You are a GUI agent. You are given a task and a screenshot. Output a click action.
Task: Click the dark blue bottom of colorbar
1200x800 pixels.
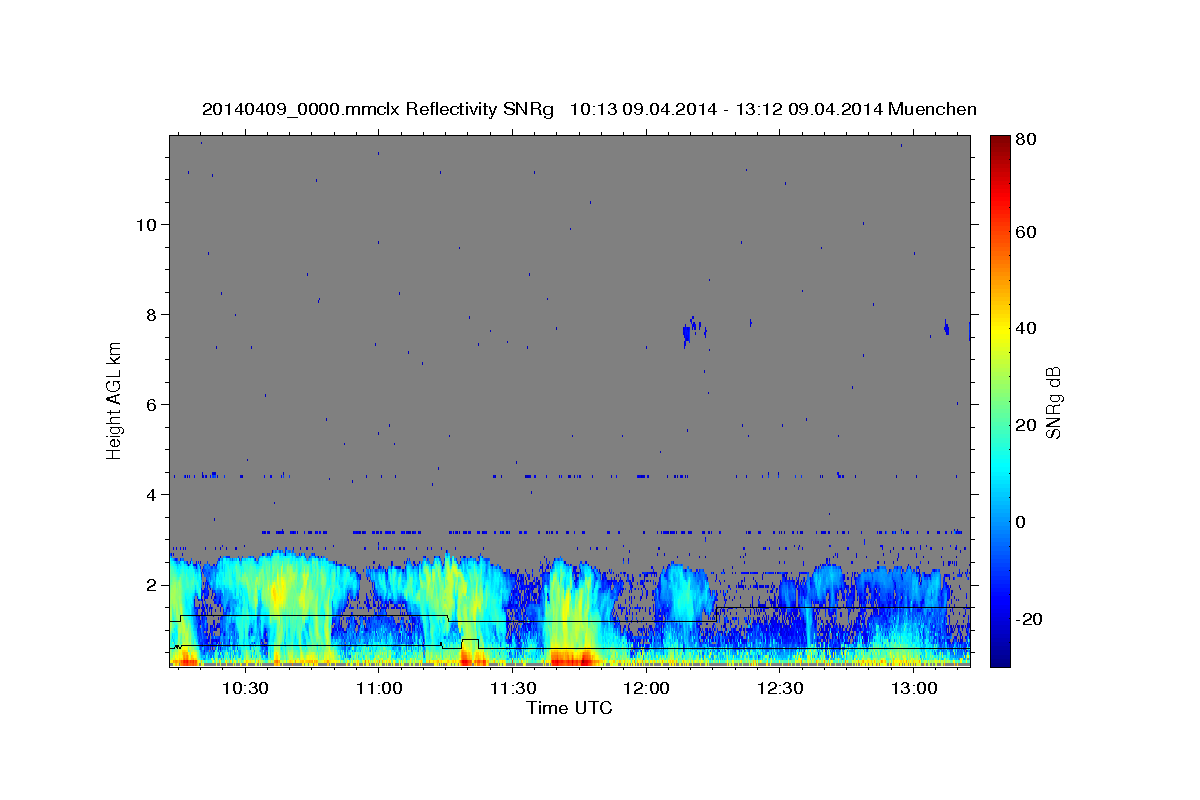pyautogui.click(x=1000, y=655)
